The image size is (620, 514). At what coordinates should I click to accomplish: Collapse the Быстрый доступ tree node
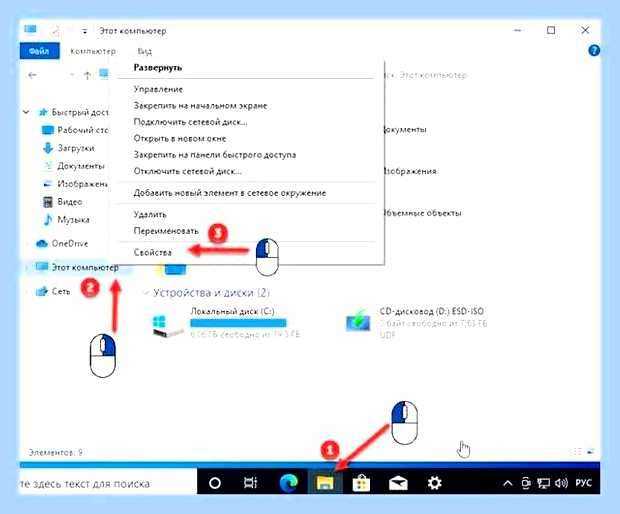pyautogui.click(x=26, y=112)
